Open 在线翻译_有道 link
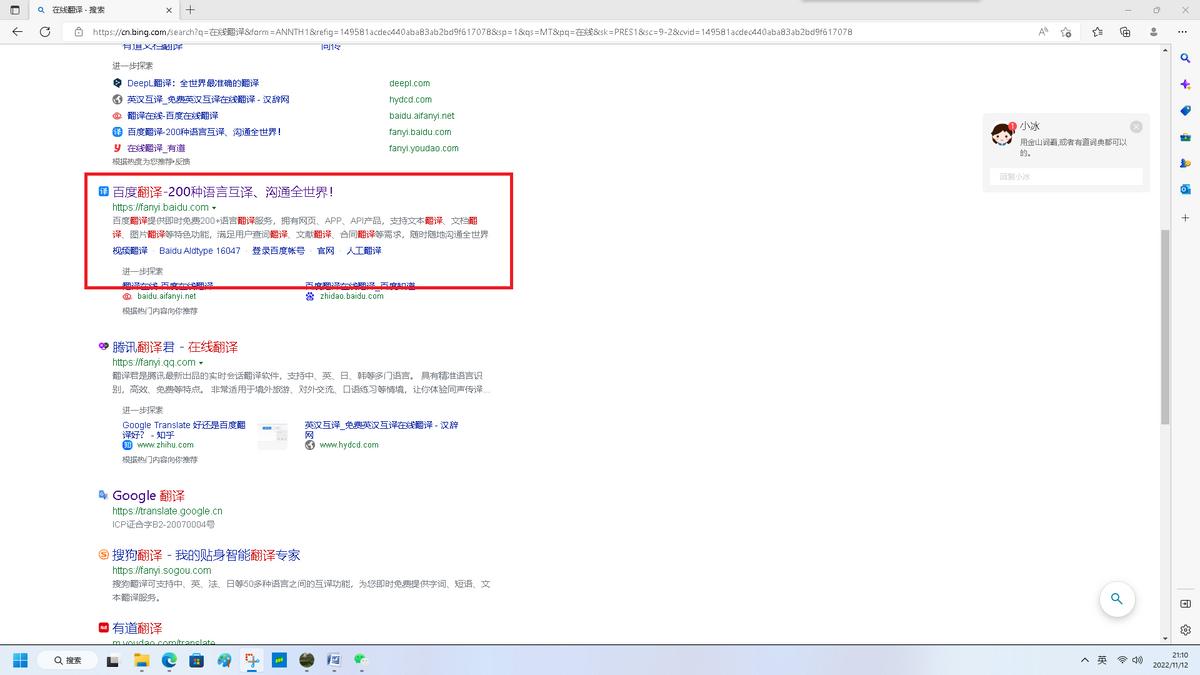This screenshot has height=675, width=1200. click(x=156, y=148)
